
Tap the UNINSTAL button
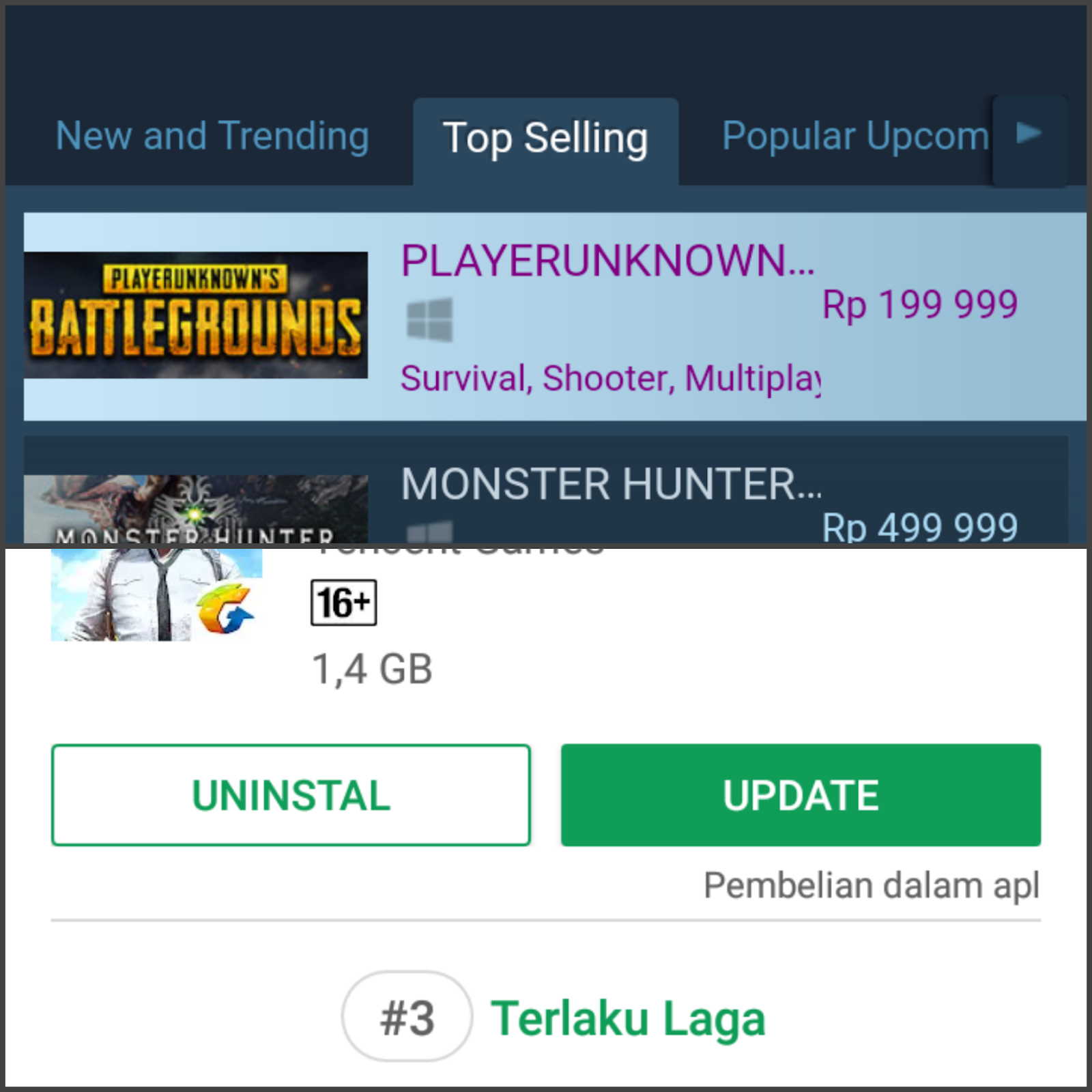(291, 795)
